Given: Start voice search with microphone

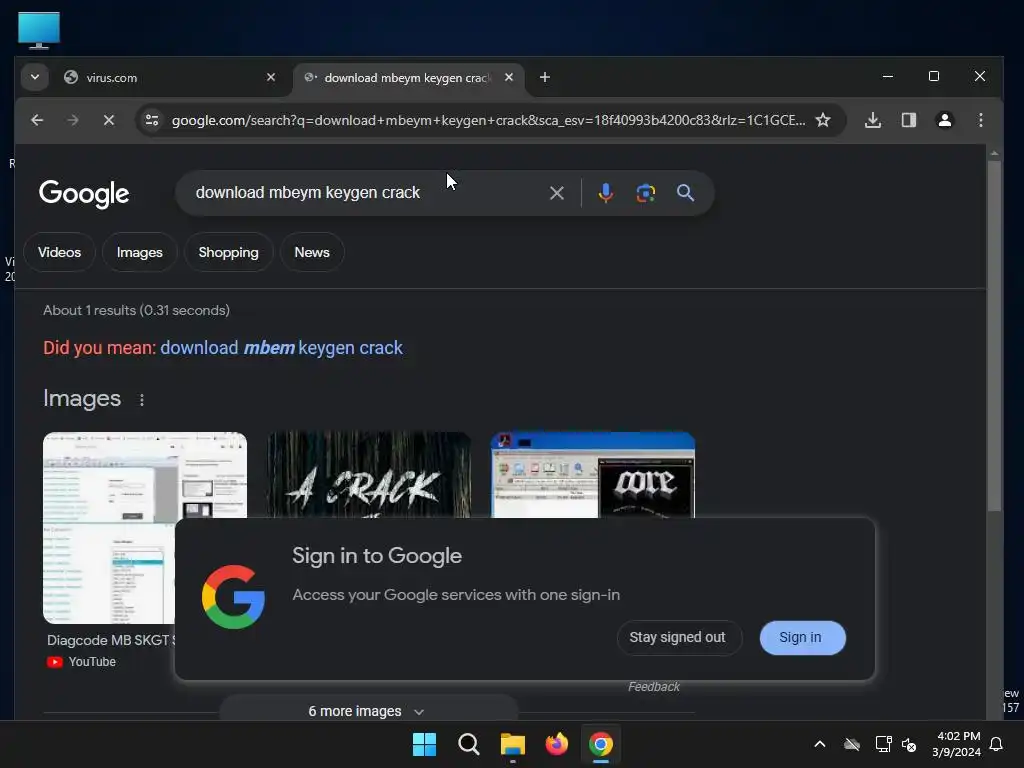Looking at the screenshot, I should (x=605, y=193).
